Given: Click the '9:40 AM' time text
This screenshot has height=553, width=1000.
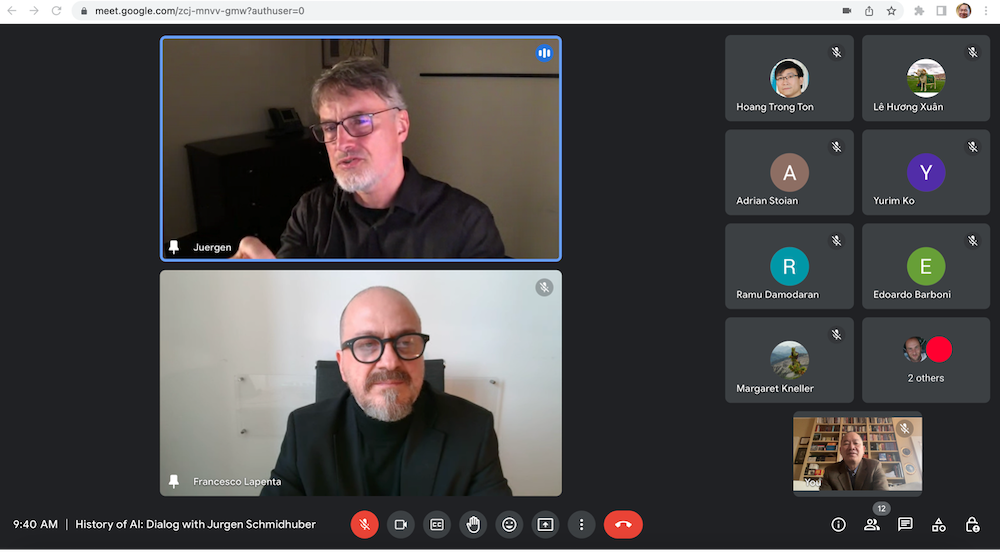Looking at the screenshot, I should (35, 524).
